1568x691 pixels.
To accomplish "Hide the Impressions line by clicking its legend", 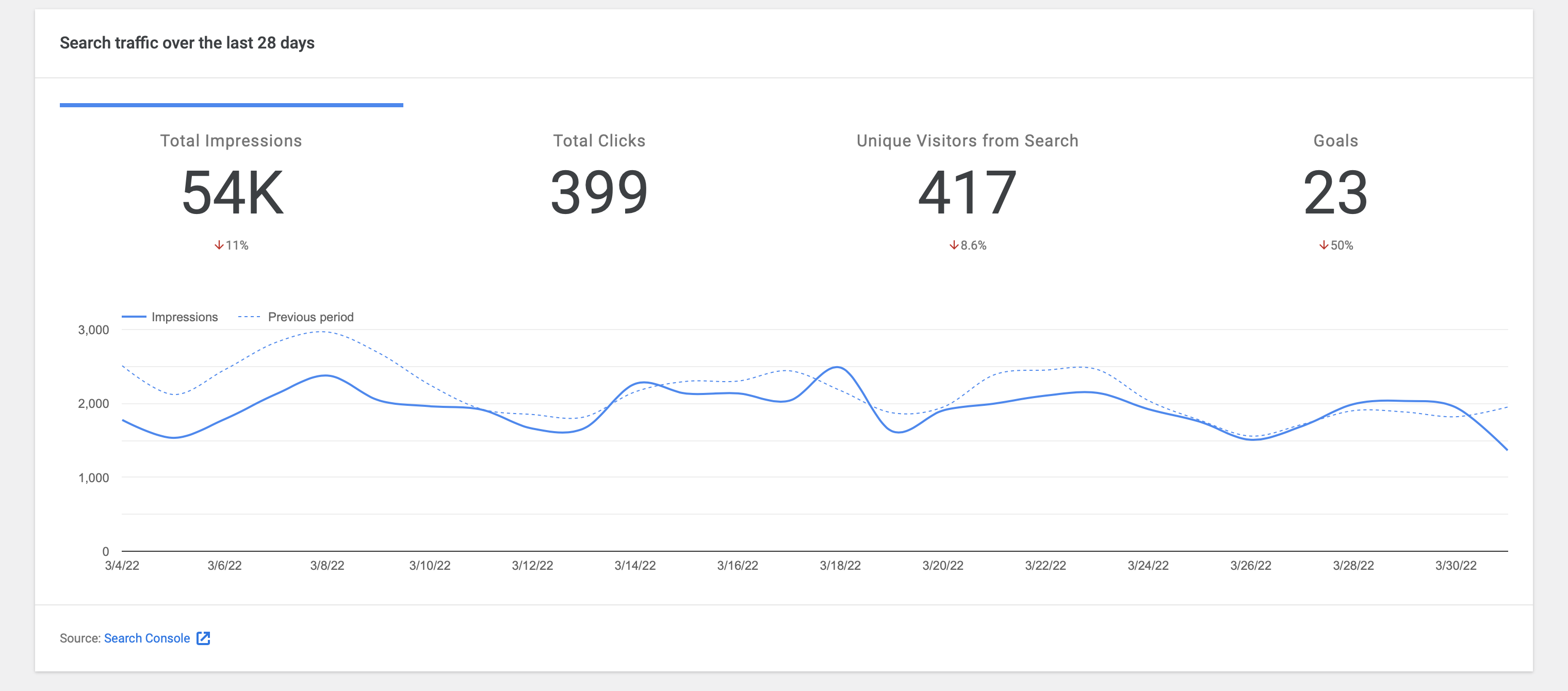I will [170, 317].
